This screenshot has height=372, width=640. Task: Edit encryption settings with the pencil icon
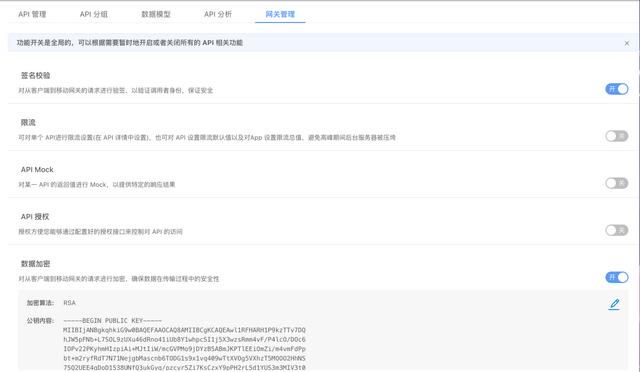click(x=614, y=304)
